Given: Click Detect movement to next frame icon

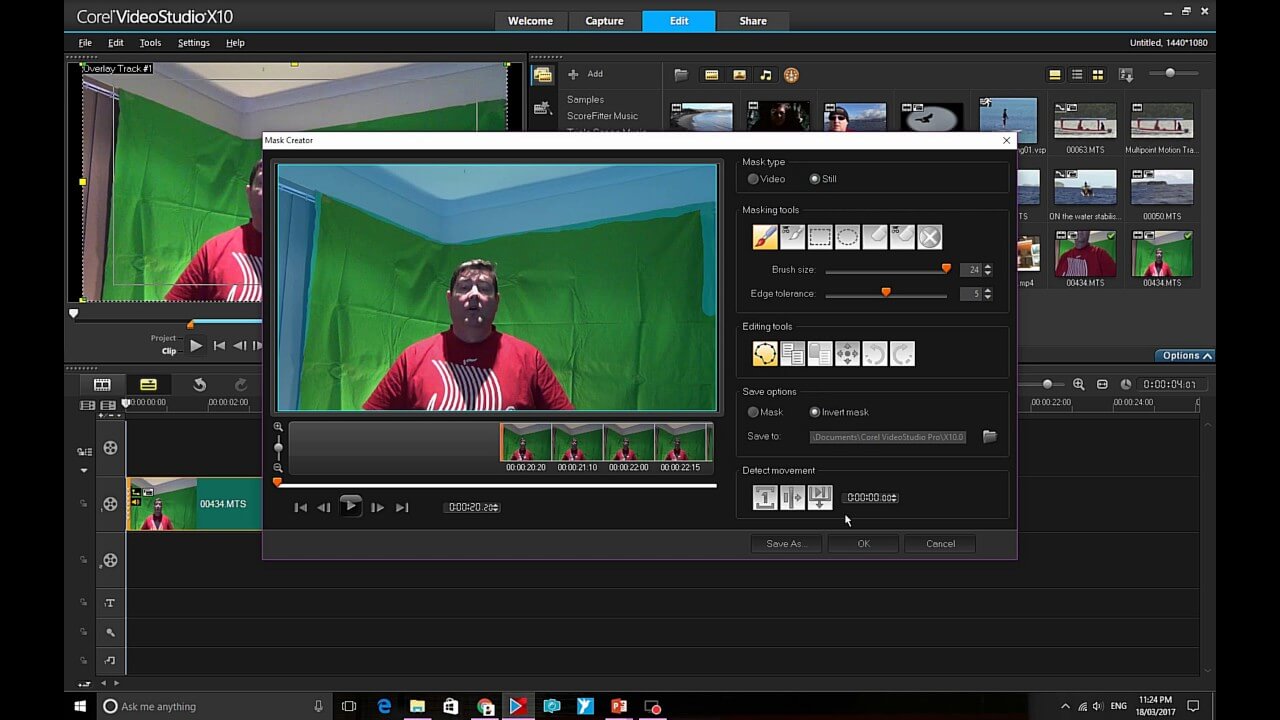Looking at the screenshot, I should [x=765, y=497].
